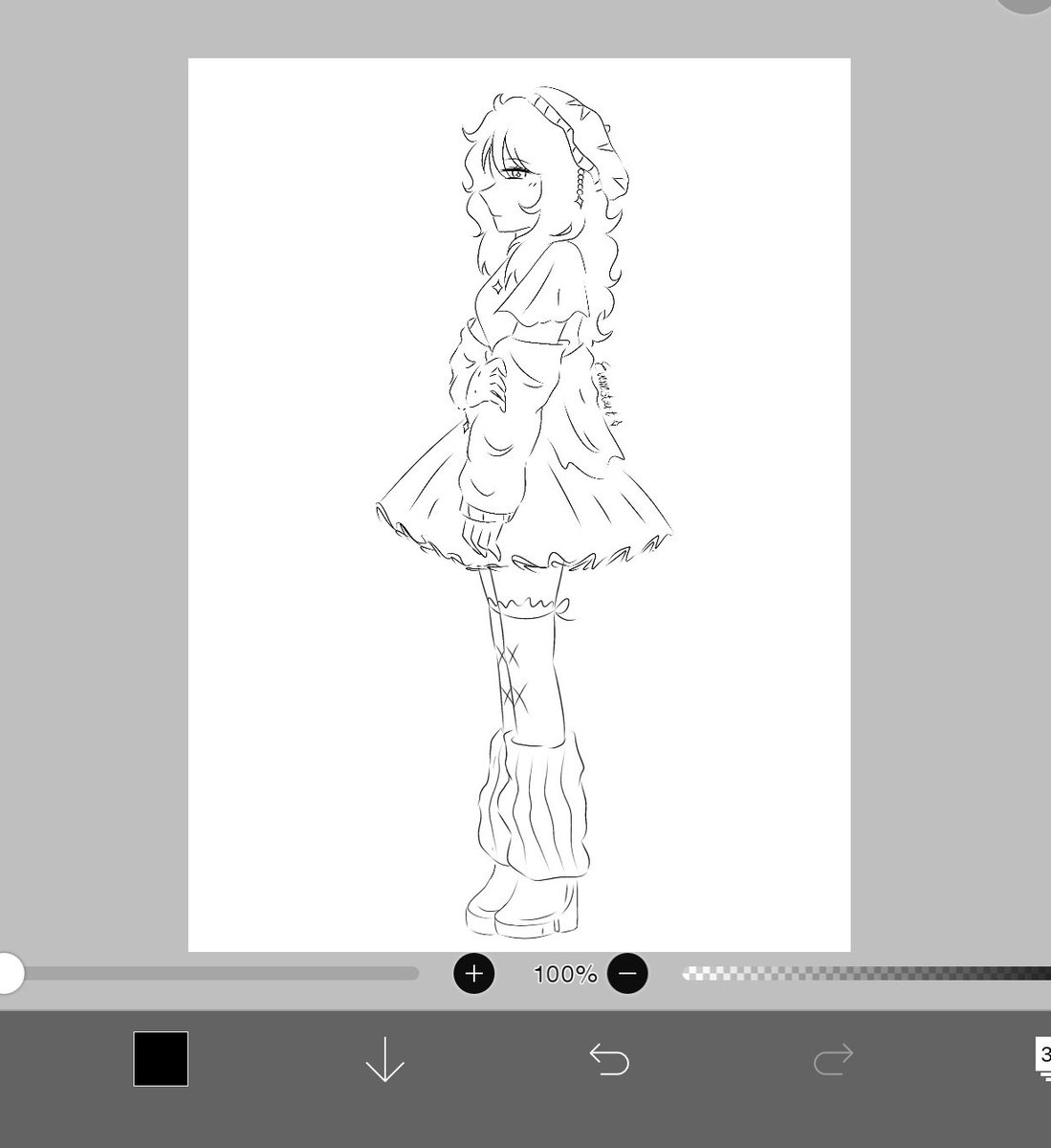Tap the 100% zoom indicator to reset view
Screen dimensions: 1051x1148
[x=564, y=974]
